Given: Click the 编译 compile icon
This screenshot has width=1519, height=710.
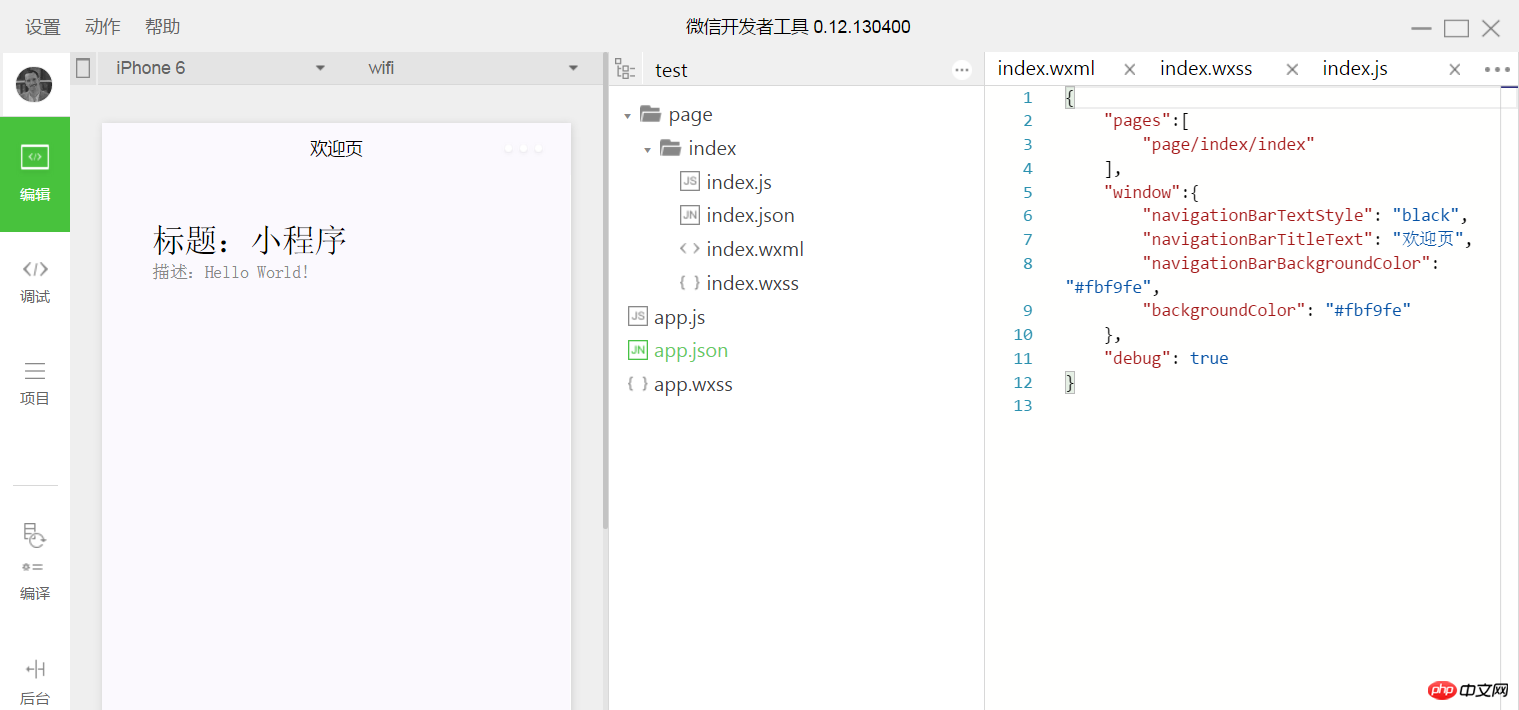Looking at the screenshot, I should point(35,561).
